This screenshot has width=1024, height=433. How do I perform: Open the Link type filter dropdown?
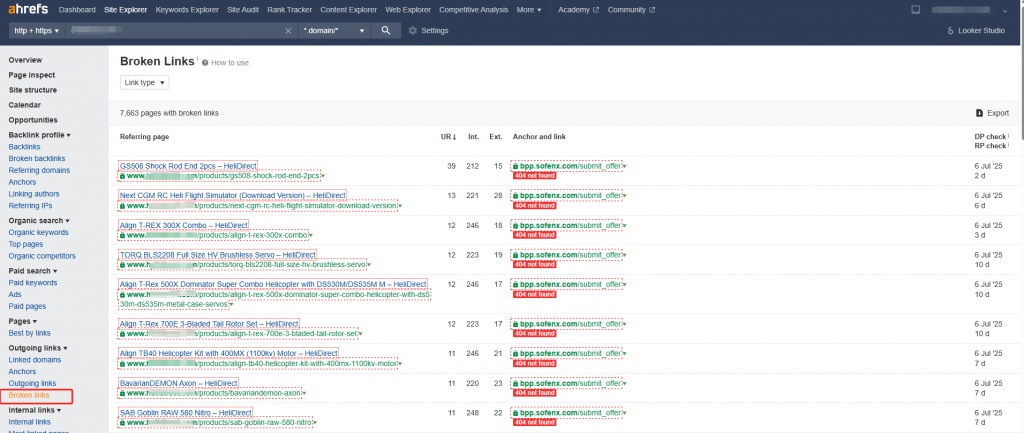coord(144,83)
